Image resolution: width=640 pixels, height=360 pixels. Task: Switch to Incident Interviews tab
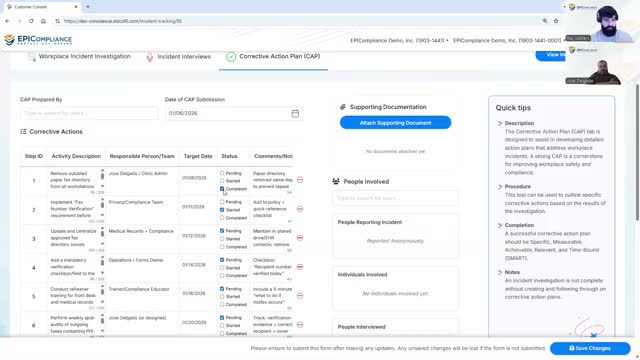(x=178, y=57)
